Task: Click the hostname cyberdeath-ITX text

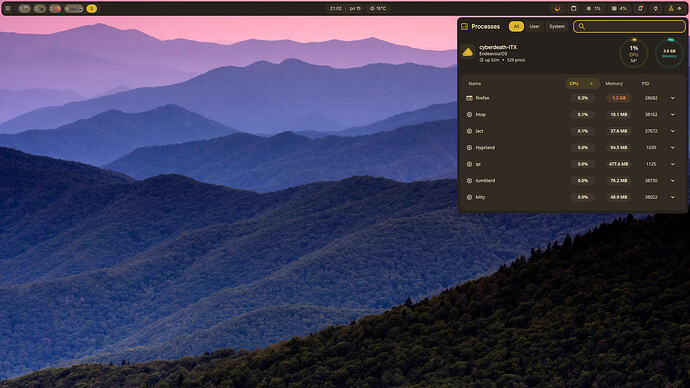Action: pyautogui.click(x=498, y=47)
